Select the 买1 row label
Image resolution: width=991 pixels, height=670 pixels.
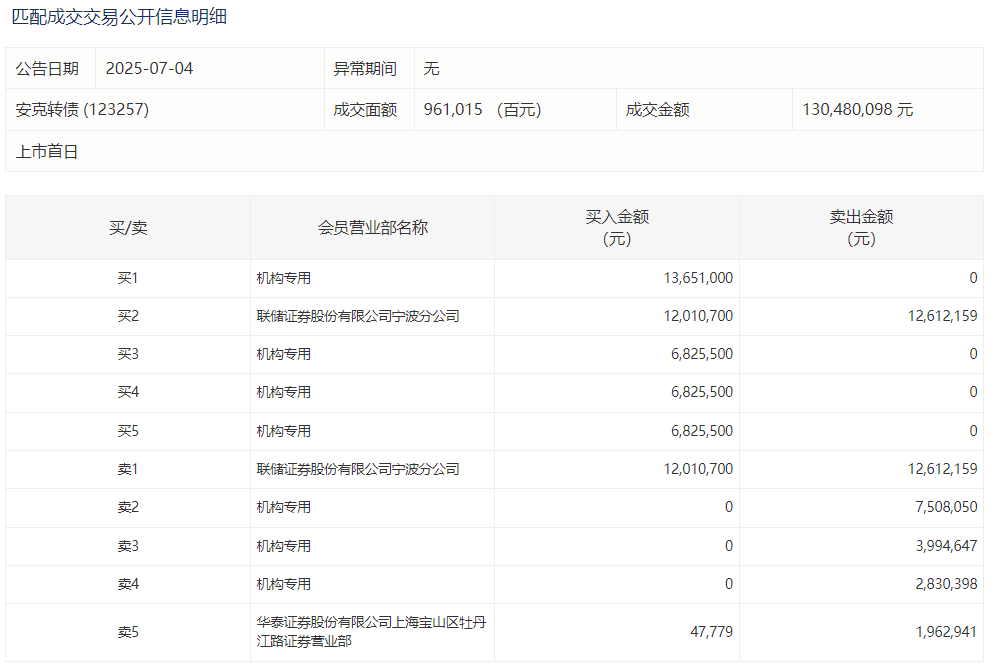point(128,278)
